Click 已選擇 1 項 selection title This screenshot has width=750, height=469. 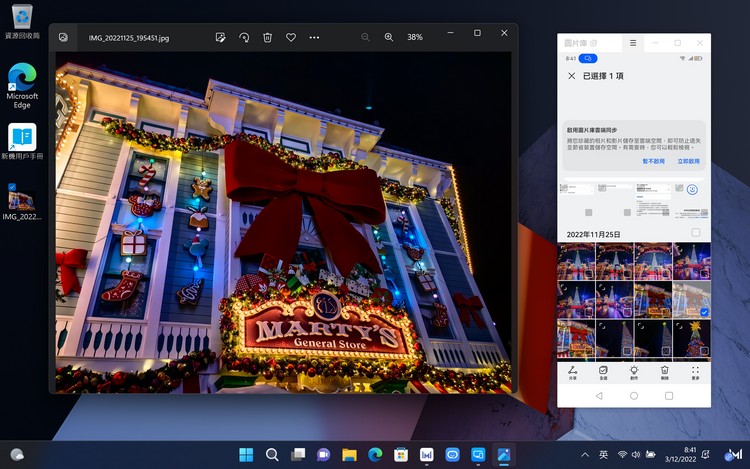click(603, 76)
